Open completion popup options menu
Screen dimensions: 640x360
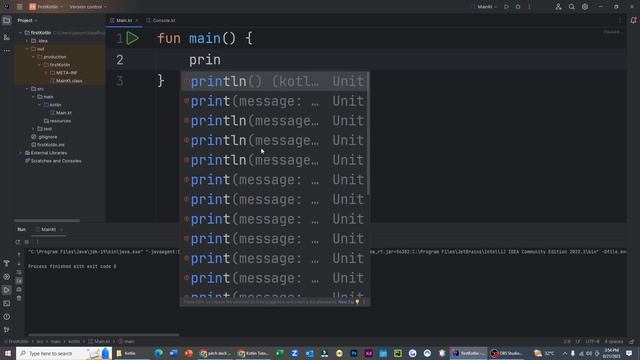pos(364,302)
